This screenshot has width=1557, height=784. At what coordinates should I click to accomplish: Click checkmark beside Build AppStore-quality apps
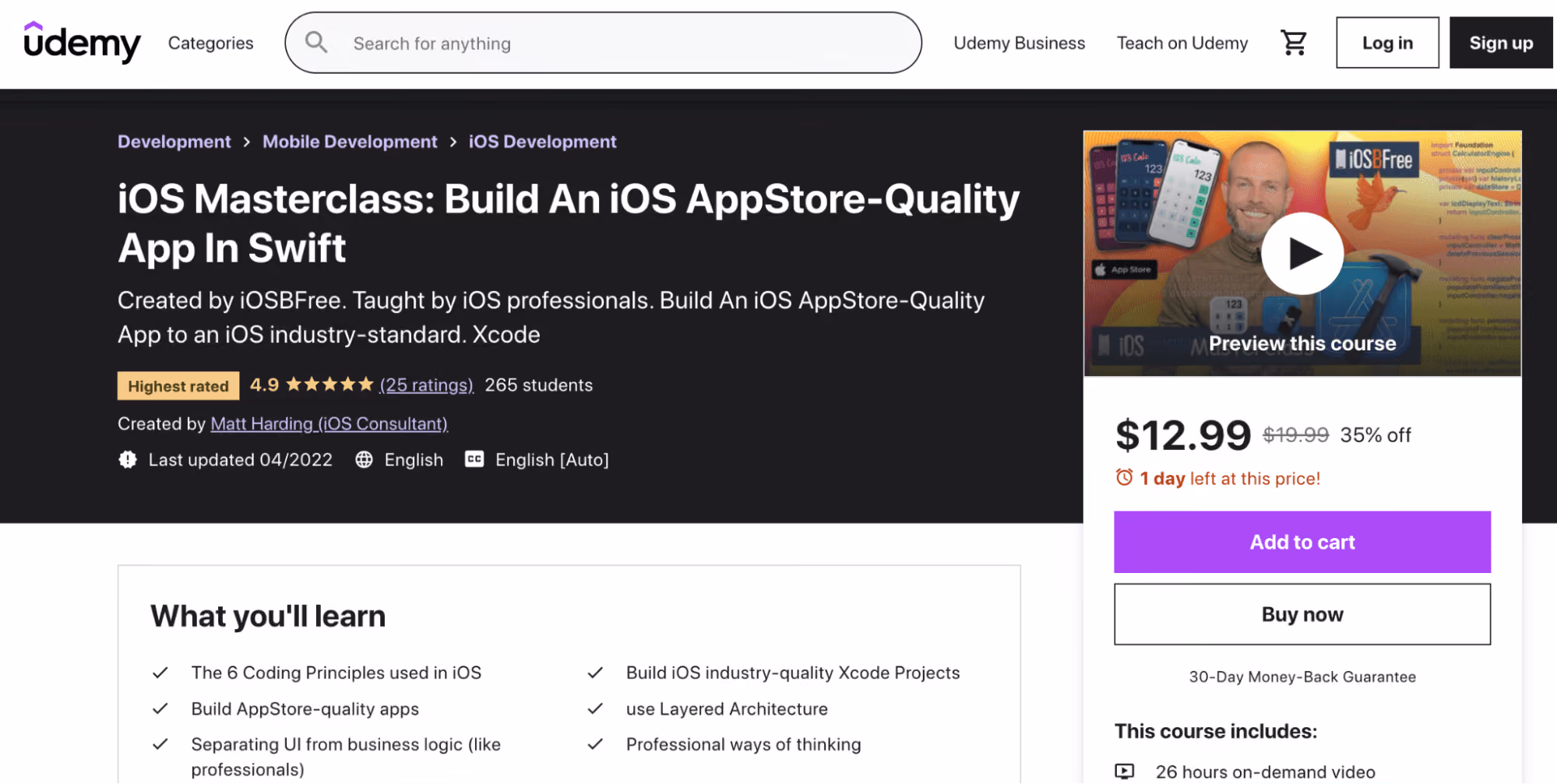(x=160, y=708)
